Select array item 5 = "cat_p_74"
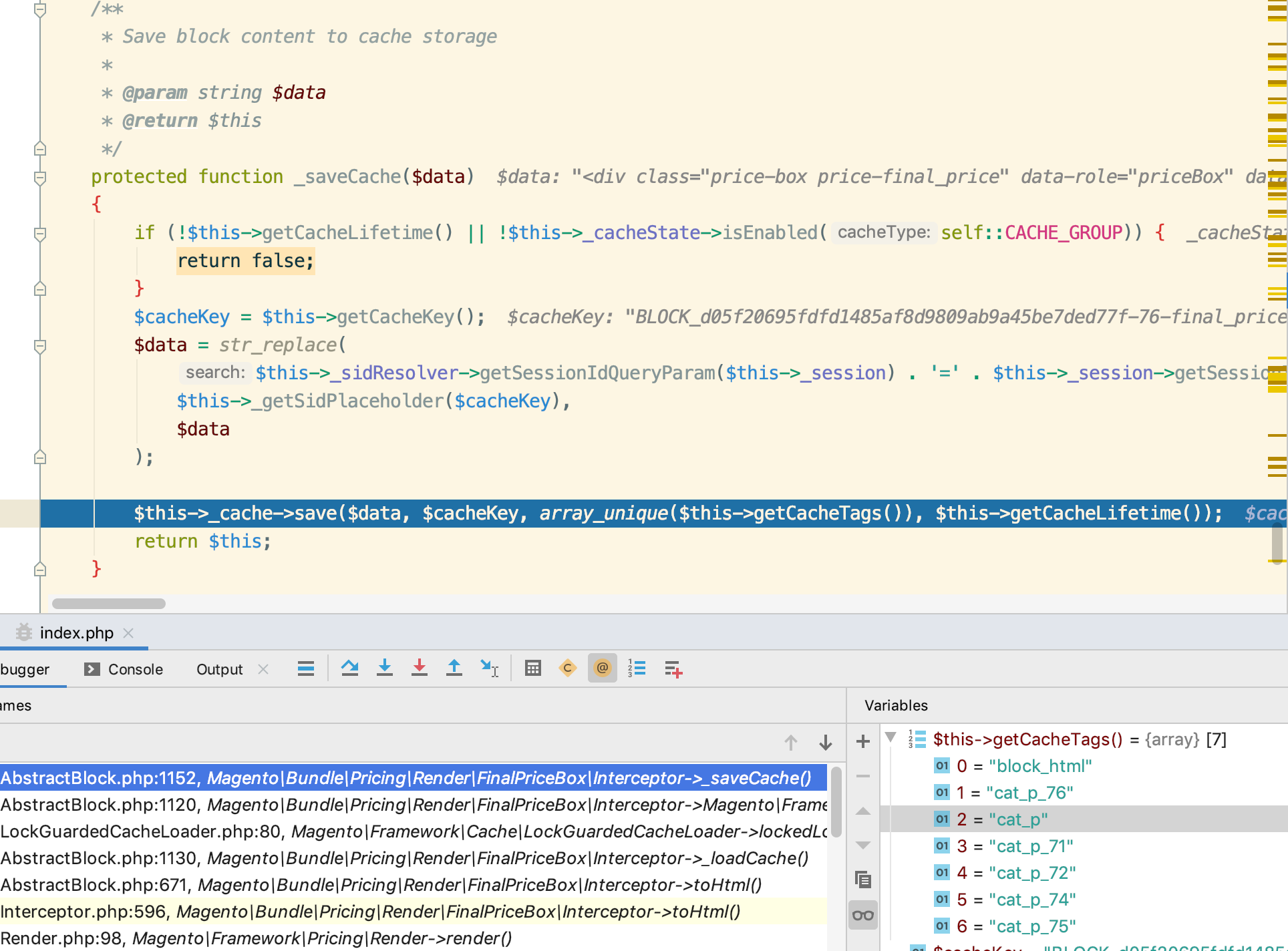 (x=1084, y=900)
